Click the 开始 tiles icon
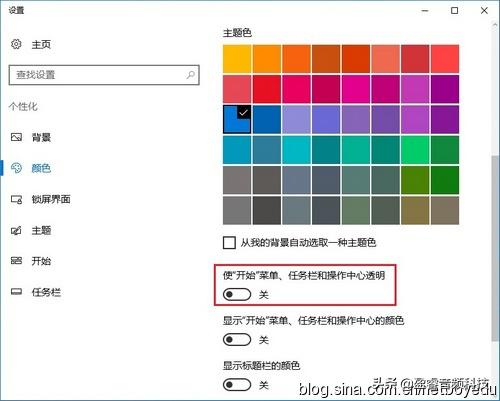 (x=16, y=261)
